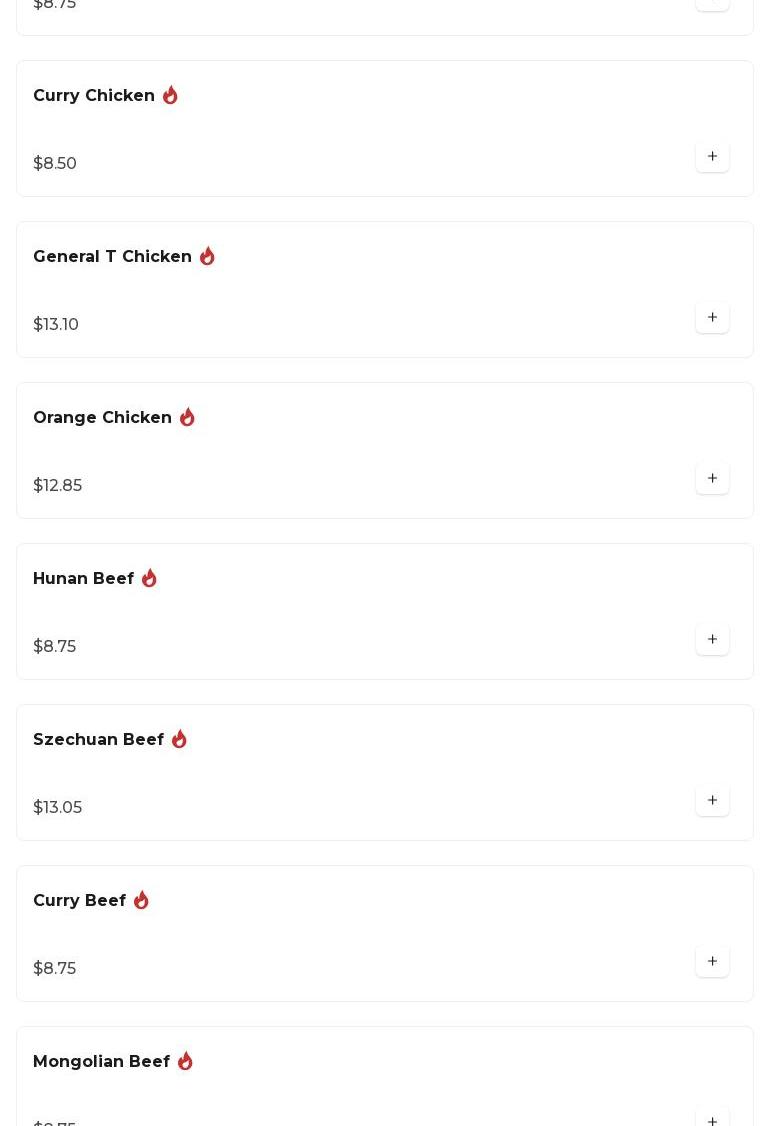Tap the plus icon for Curry Beef
The width and height of the screenshot is (770, 1126).
pyautogui.click(x=712, y=962)
